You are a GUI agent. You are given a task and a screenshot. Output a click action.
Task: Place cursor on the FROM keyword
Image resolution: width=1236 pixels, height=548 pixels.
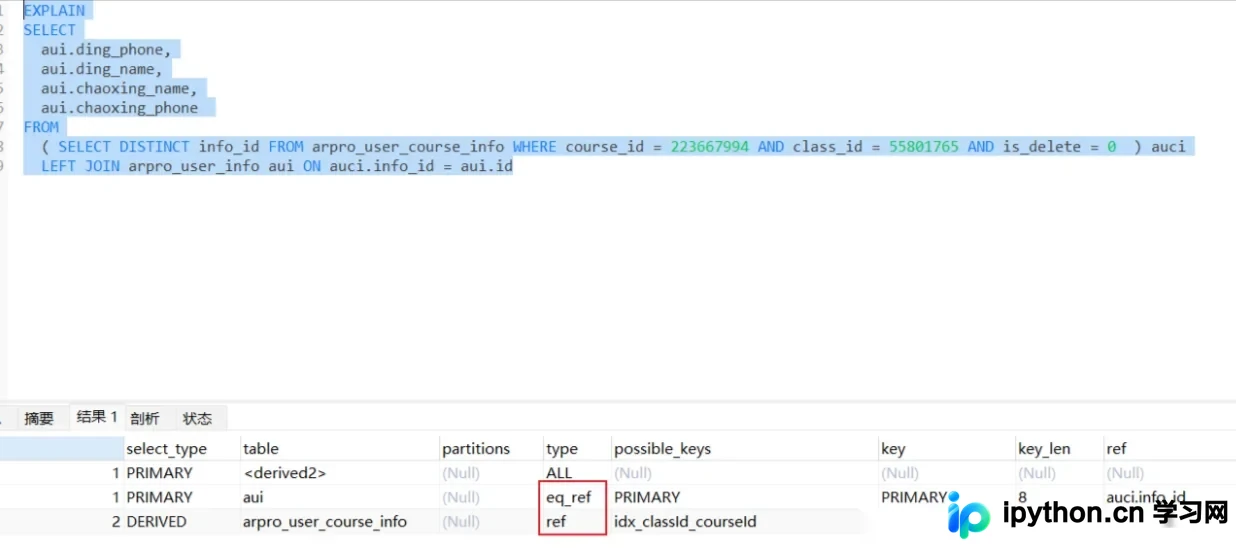click(x=41, y=127)
